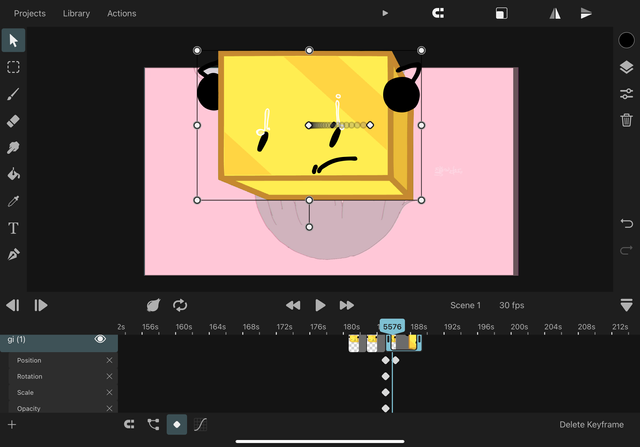
Task: Collapse the timeline panel
Action: click(626, 305)
